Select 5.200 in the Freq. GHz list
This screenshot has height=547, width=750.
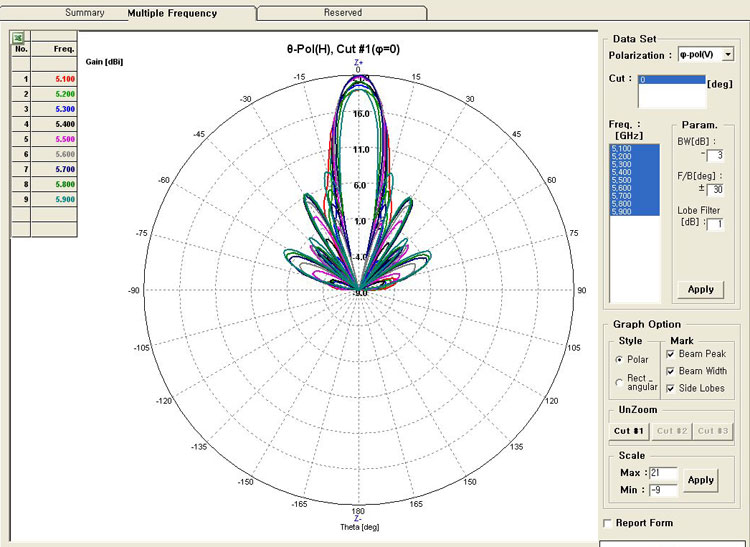point(634,156)
